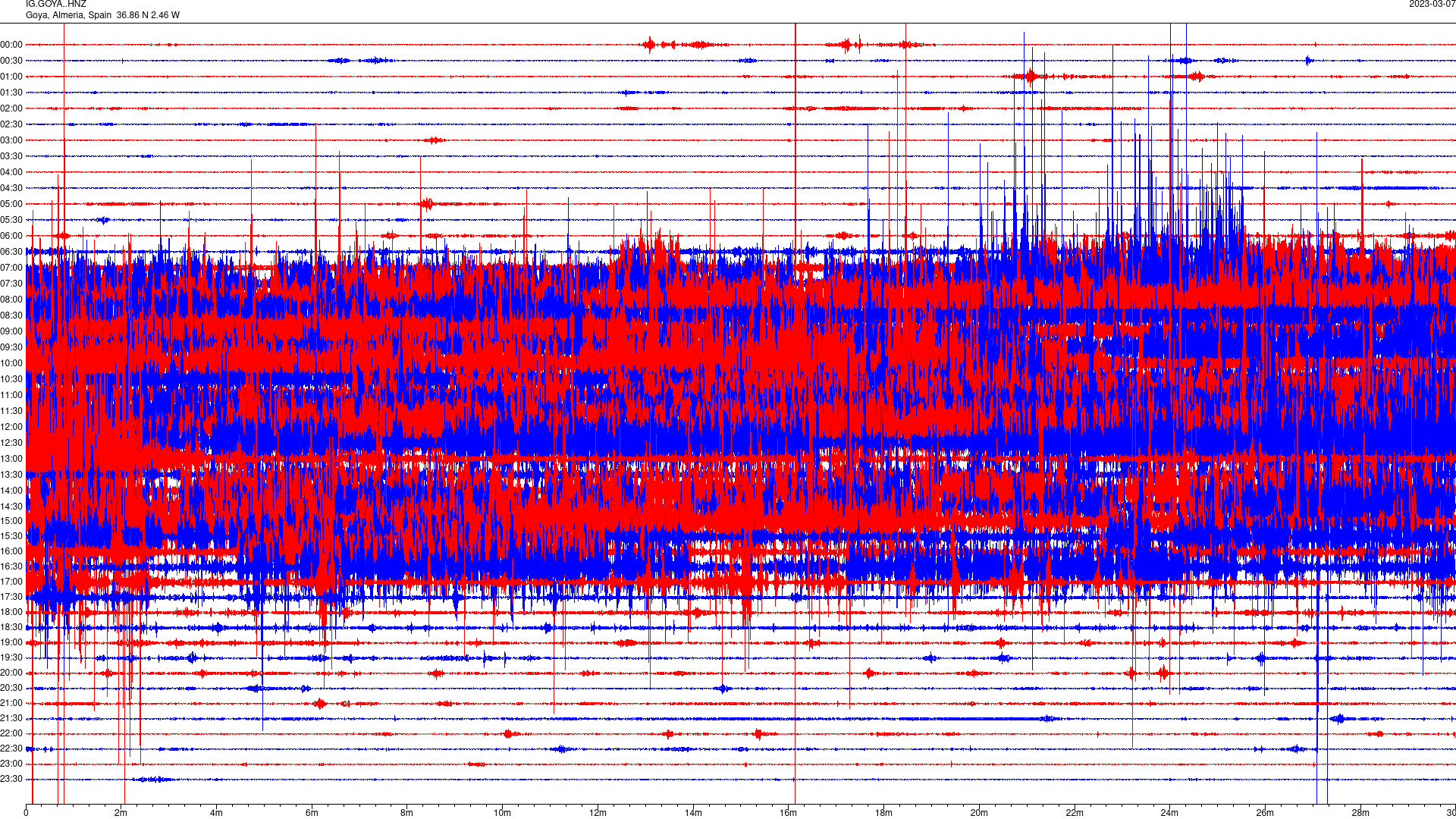The image size is (1456, 819).
Task: Select the 07:30 time row label
Action: (11, 284)
